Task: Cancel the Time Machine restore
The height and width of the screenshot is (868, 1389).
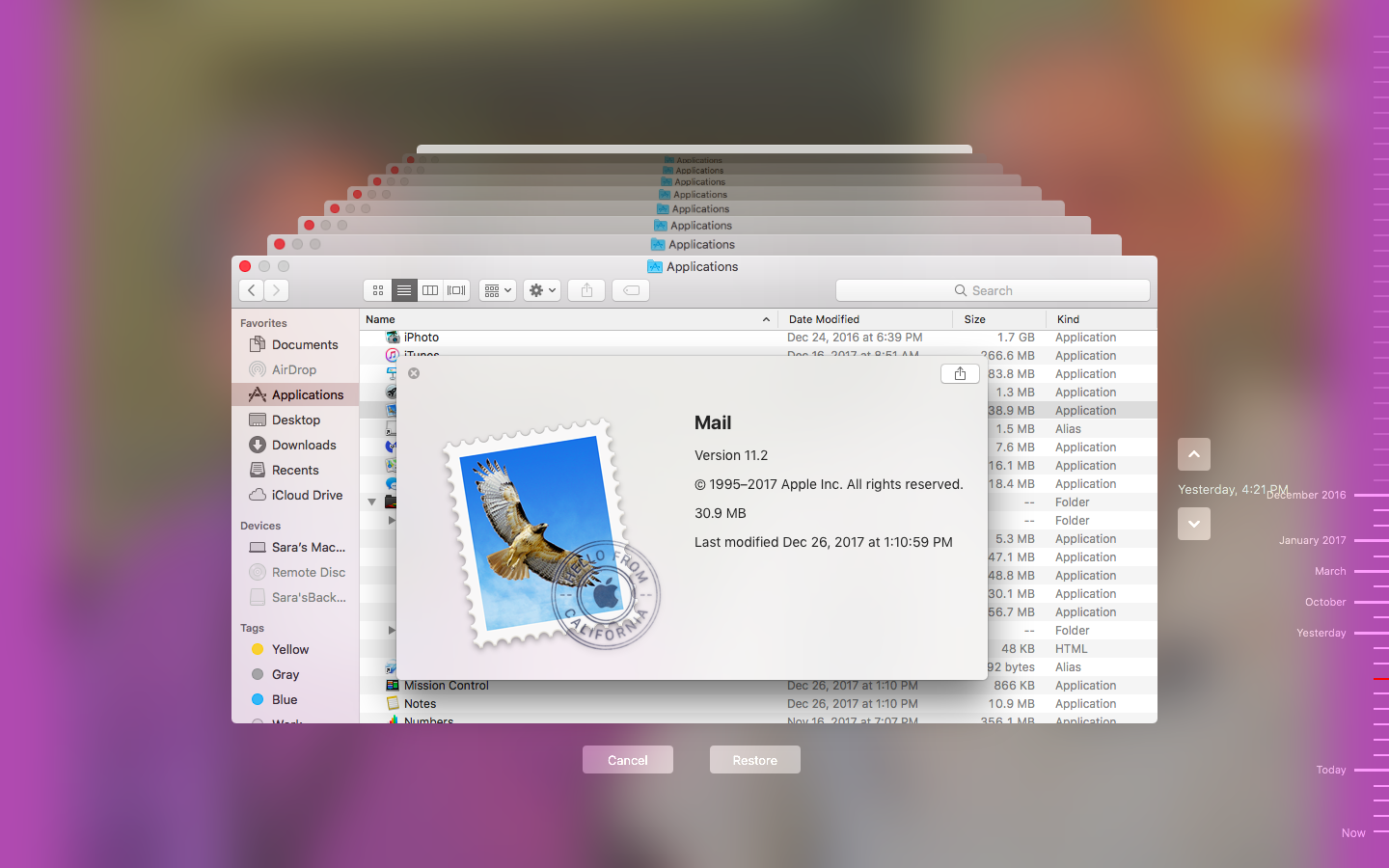Action: click(628, 760)
